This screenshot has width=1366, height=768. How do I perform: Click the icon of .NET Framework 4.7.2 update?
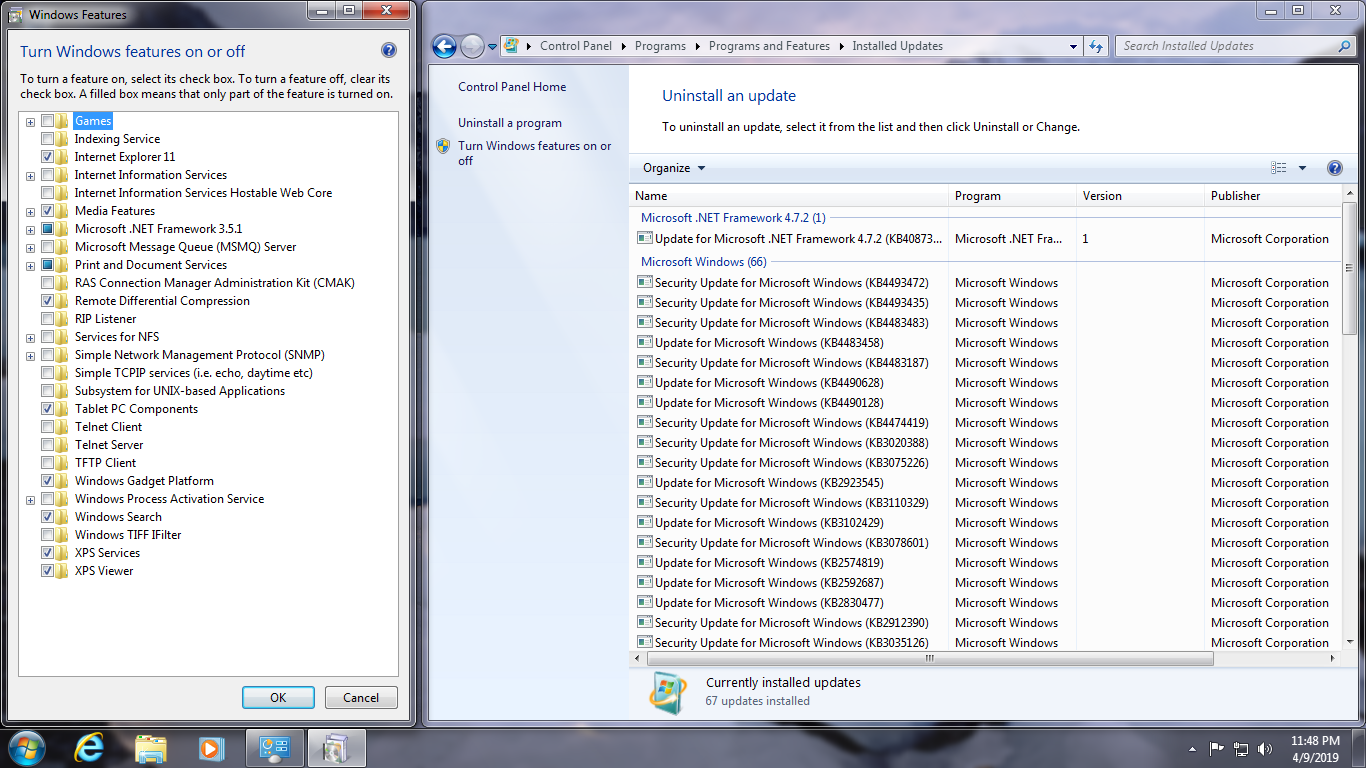(644, 238)
